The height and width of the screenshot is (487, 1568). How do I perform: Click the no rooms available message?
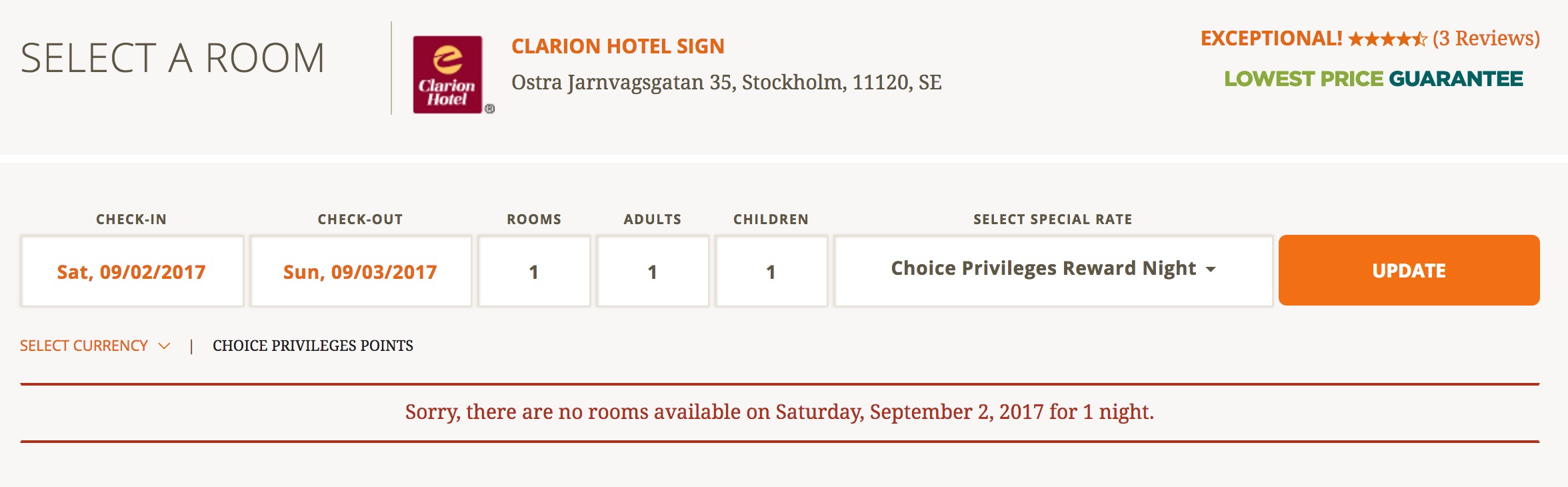pyautogui.click(x=779, y=412)
